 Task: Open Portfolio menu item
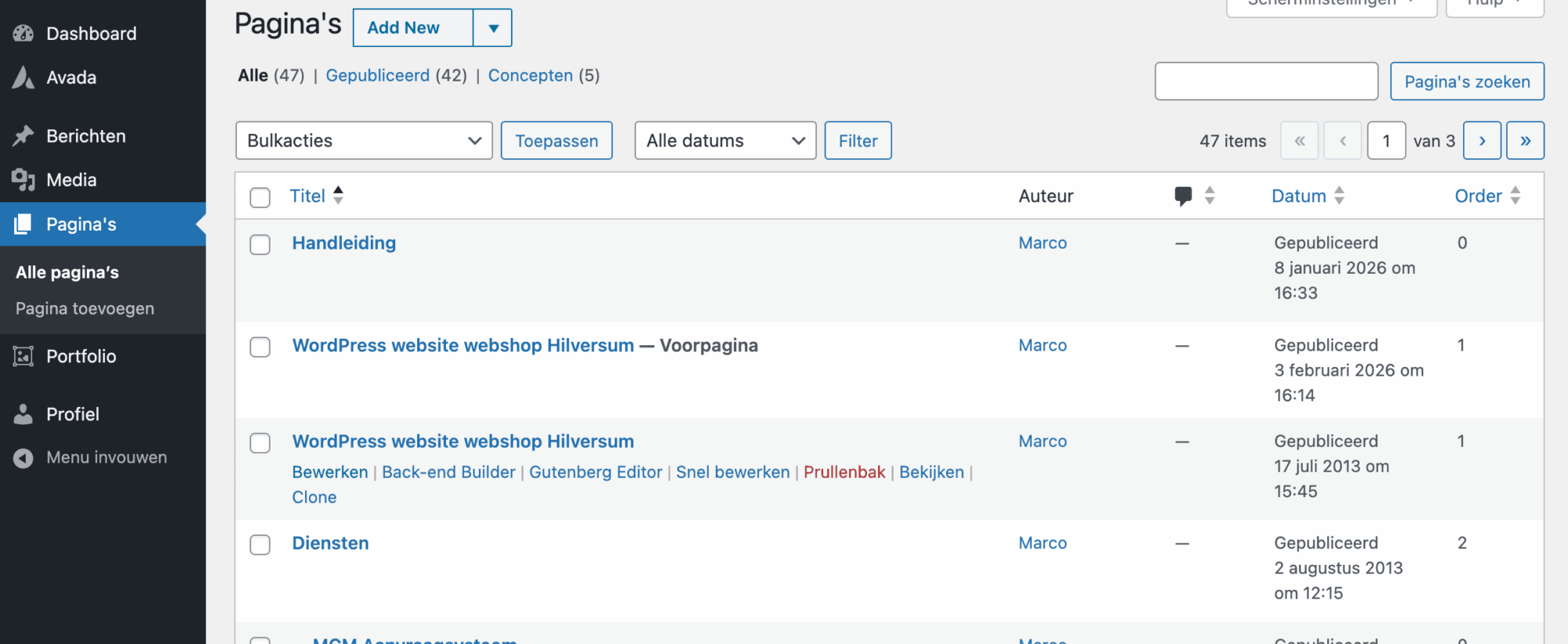pos(82,356)
